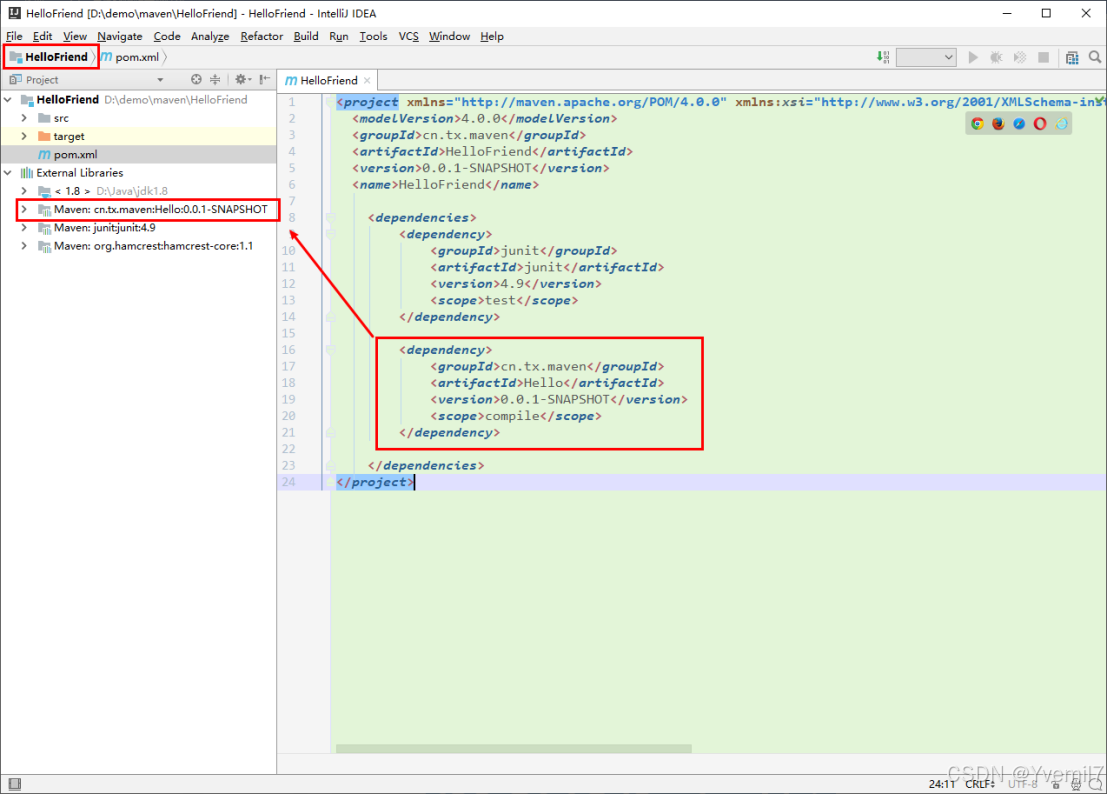Open the Code menu

pos(167,36)
